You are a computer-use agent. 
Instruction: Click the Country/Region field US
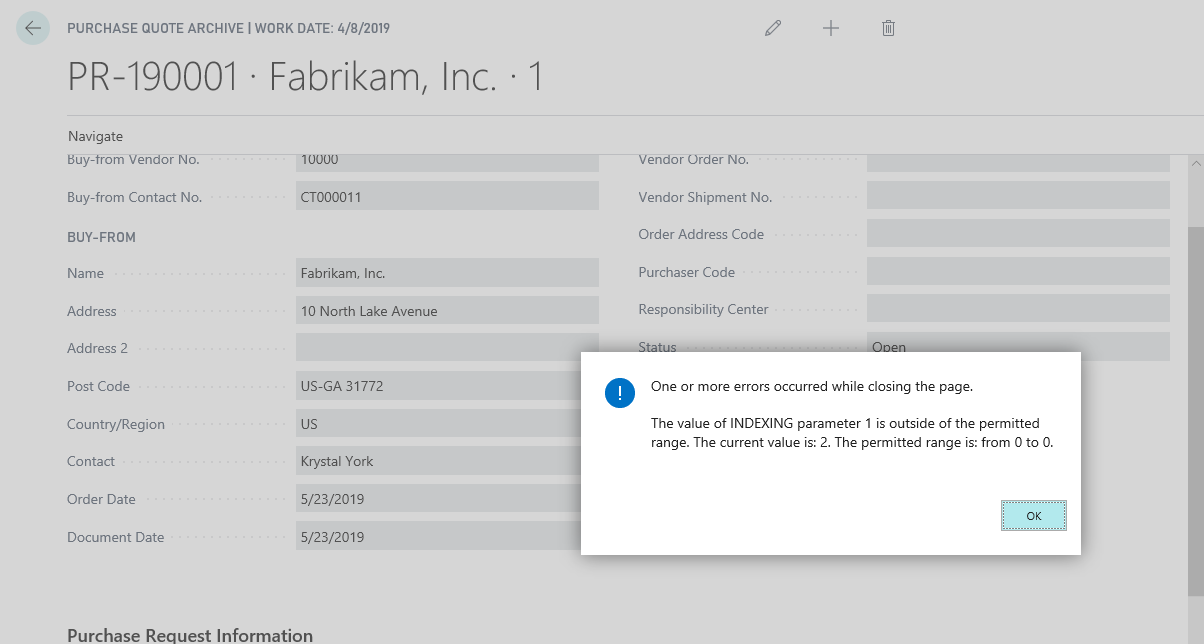tap(438, 424)
